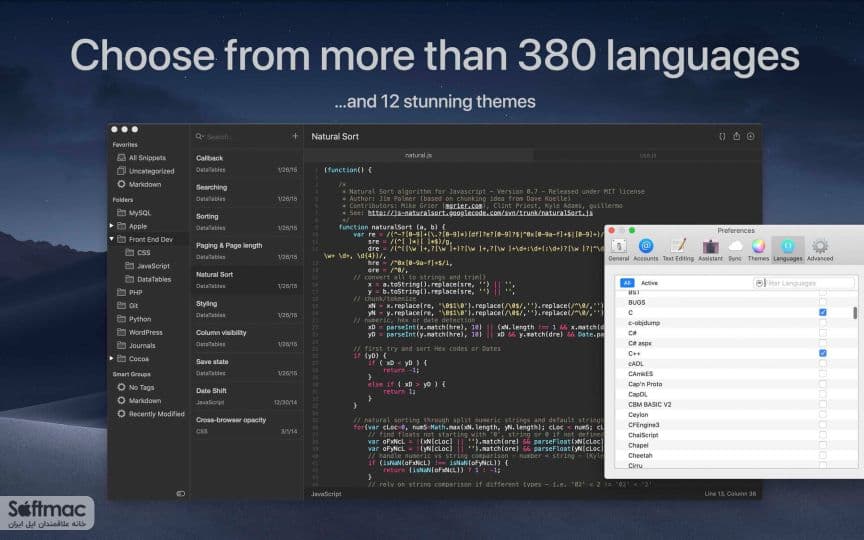Open JavaScript language selector in status bar
Screen dimensions: 864x540
326,494
